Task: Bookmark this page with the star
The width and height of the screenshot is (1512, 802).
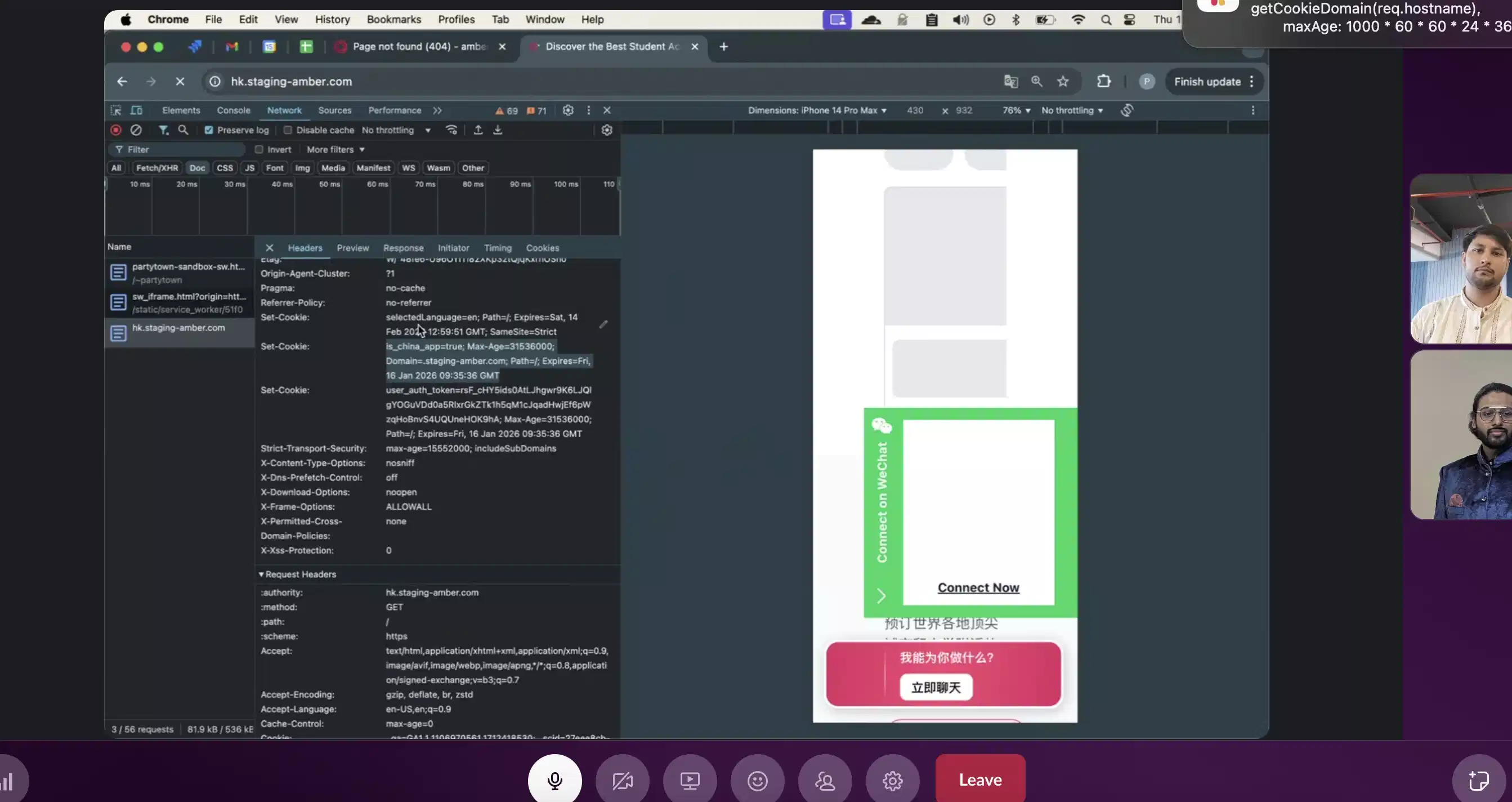Action: (1063, 82)
